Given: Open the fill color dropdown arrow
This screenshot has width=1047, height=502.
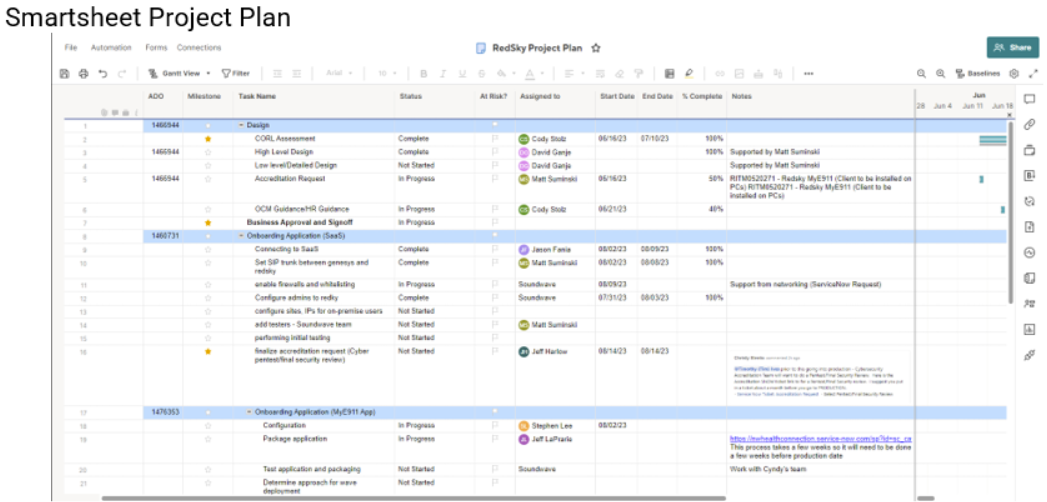Looking at the screenshot, I should pos(515,73).
